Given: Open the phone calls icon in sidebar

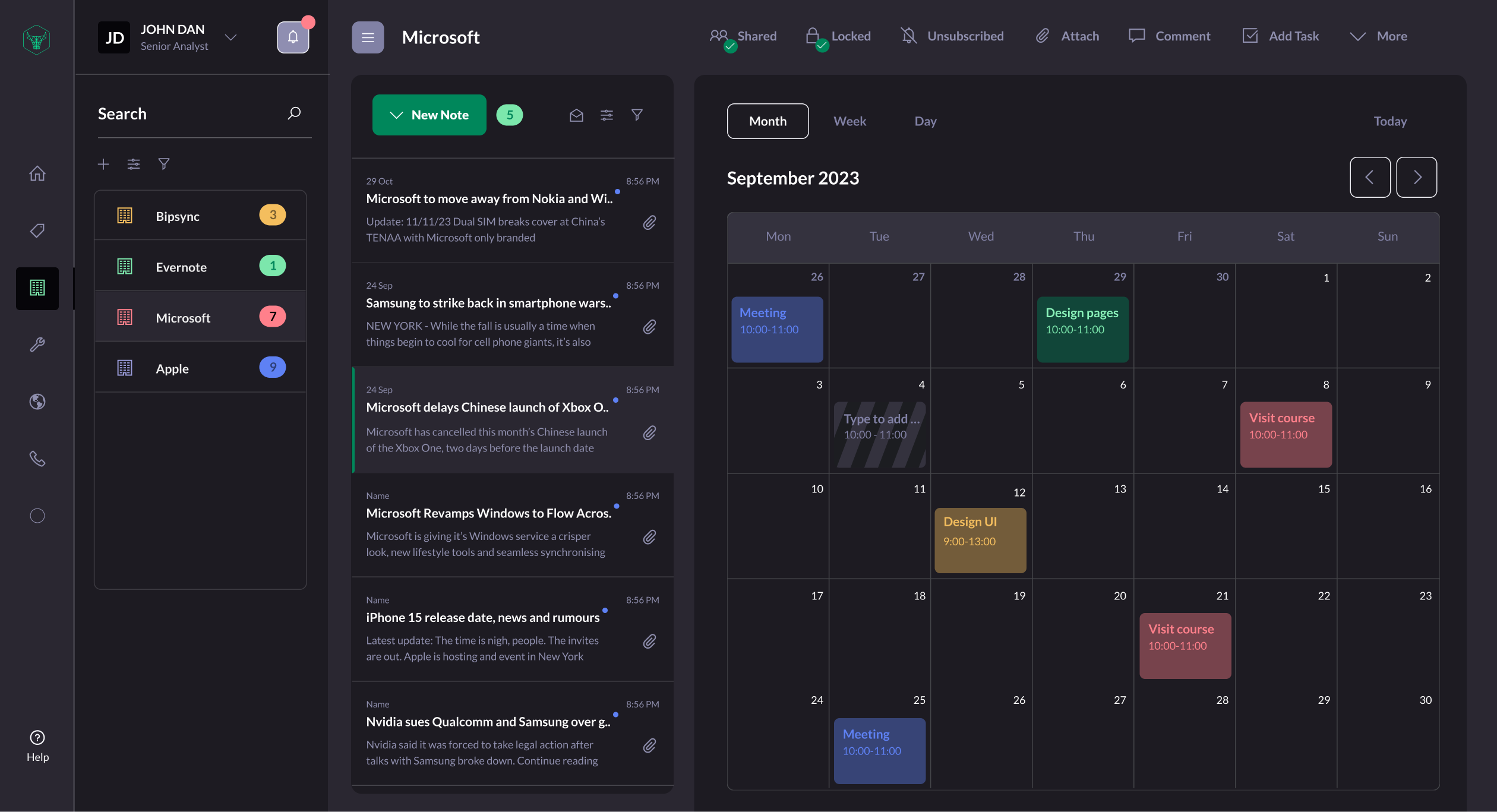Looking at the screenshot, I should (x=37, y=459).
